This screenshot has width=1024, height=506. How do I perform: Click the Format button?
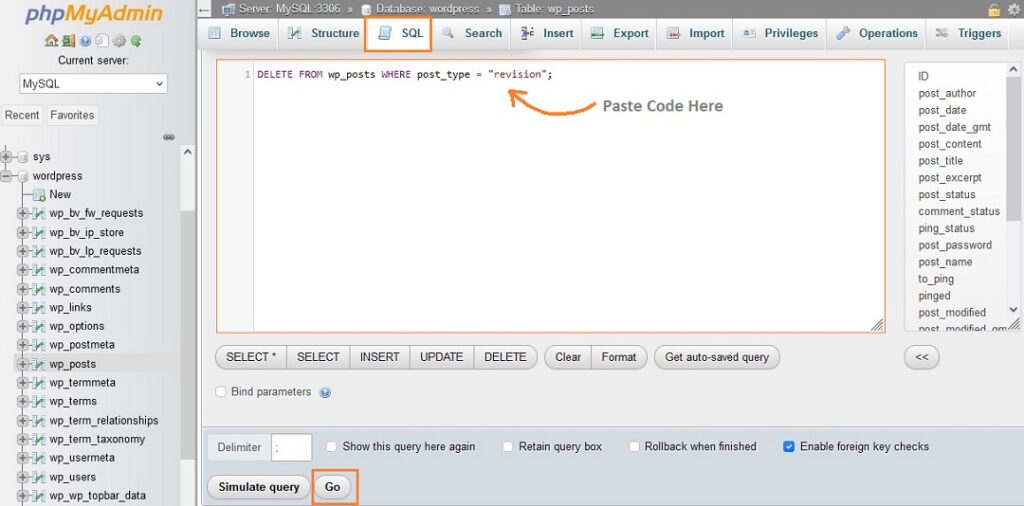618,357
